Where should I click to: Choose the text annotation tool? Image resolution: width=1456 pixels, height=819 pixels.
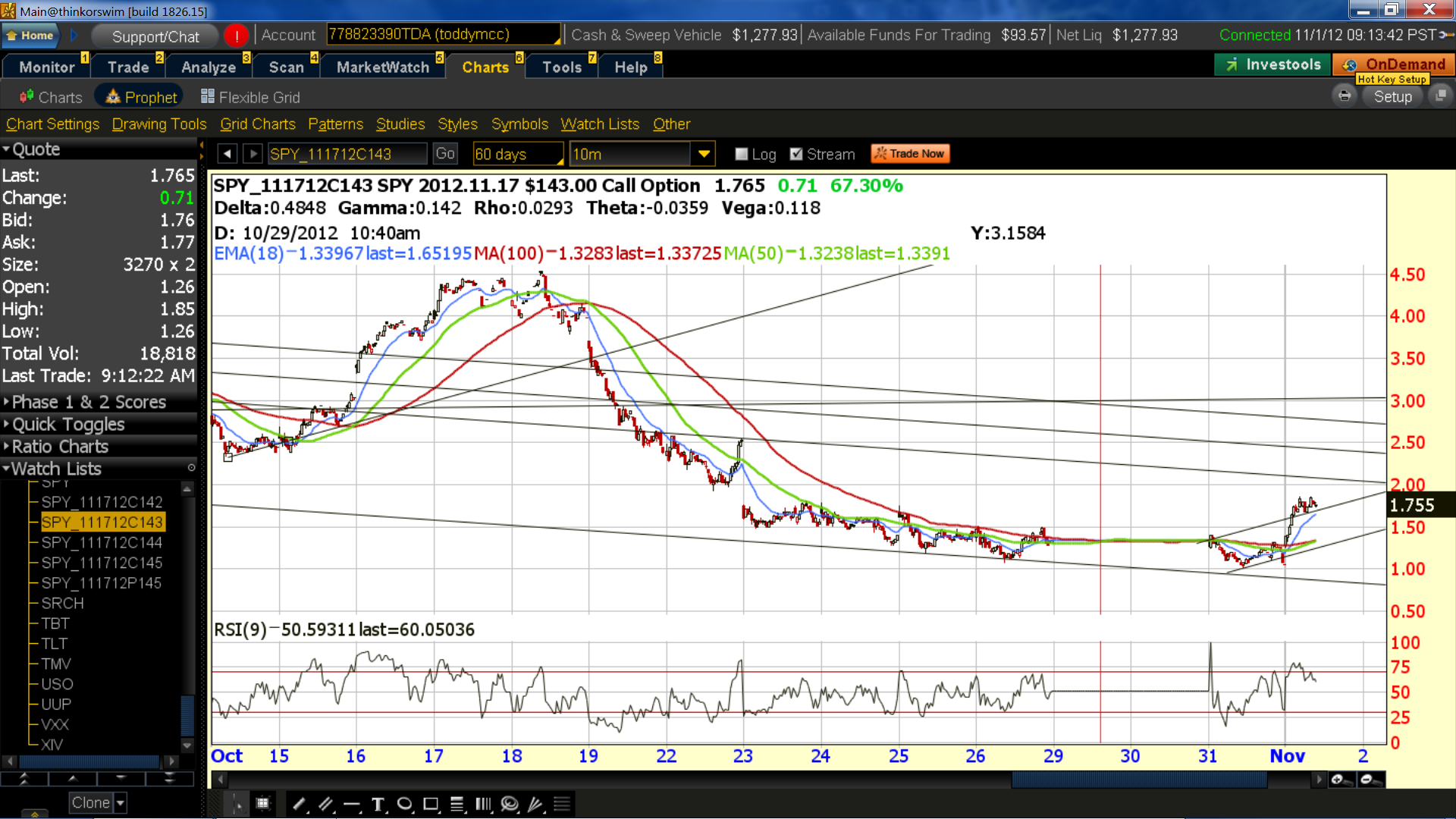pos(378,805)
